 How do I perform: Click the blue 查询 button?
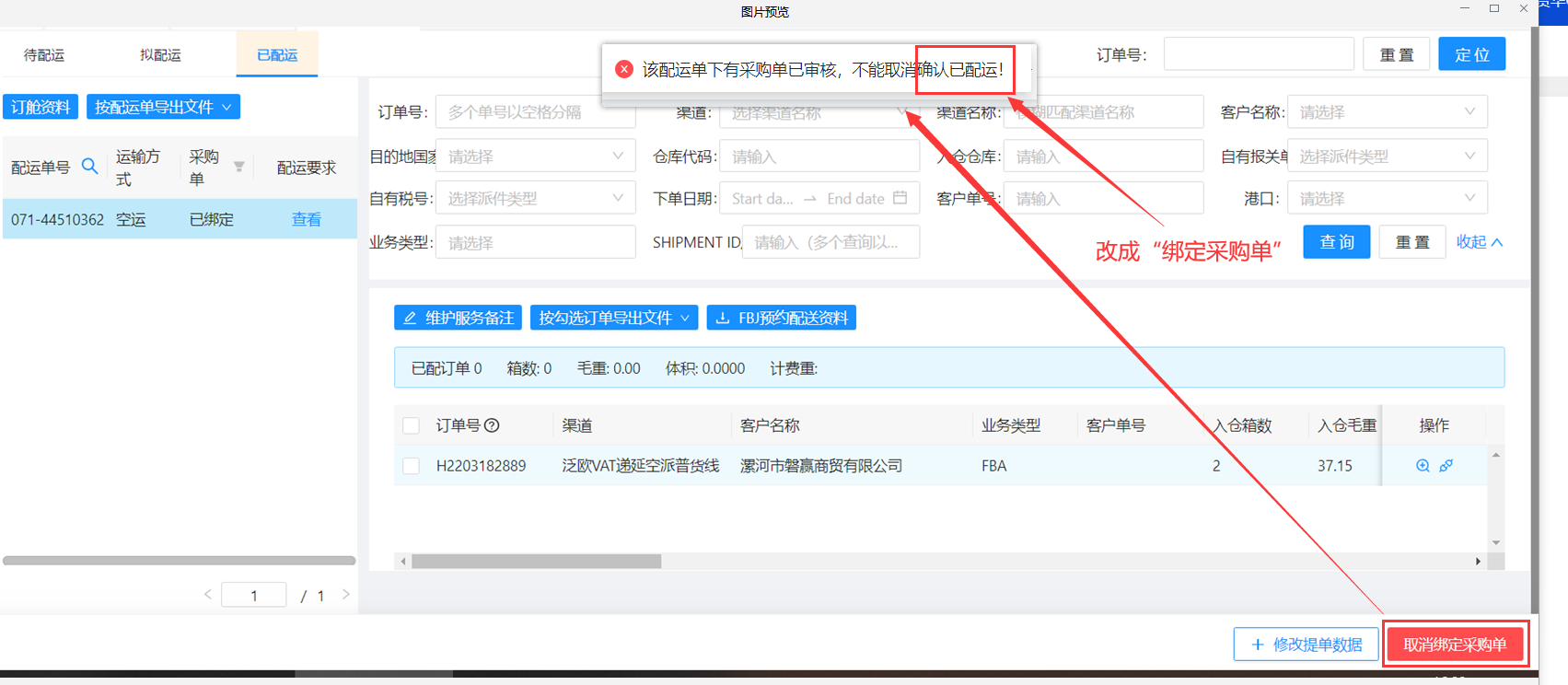[1336, 242]
